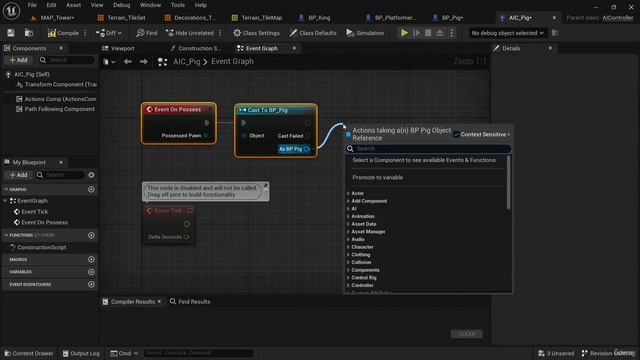This screenshot has height=360, width=640.
Task: Click the As BP Pig output pin
Action: (307, 149)
